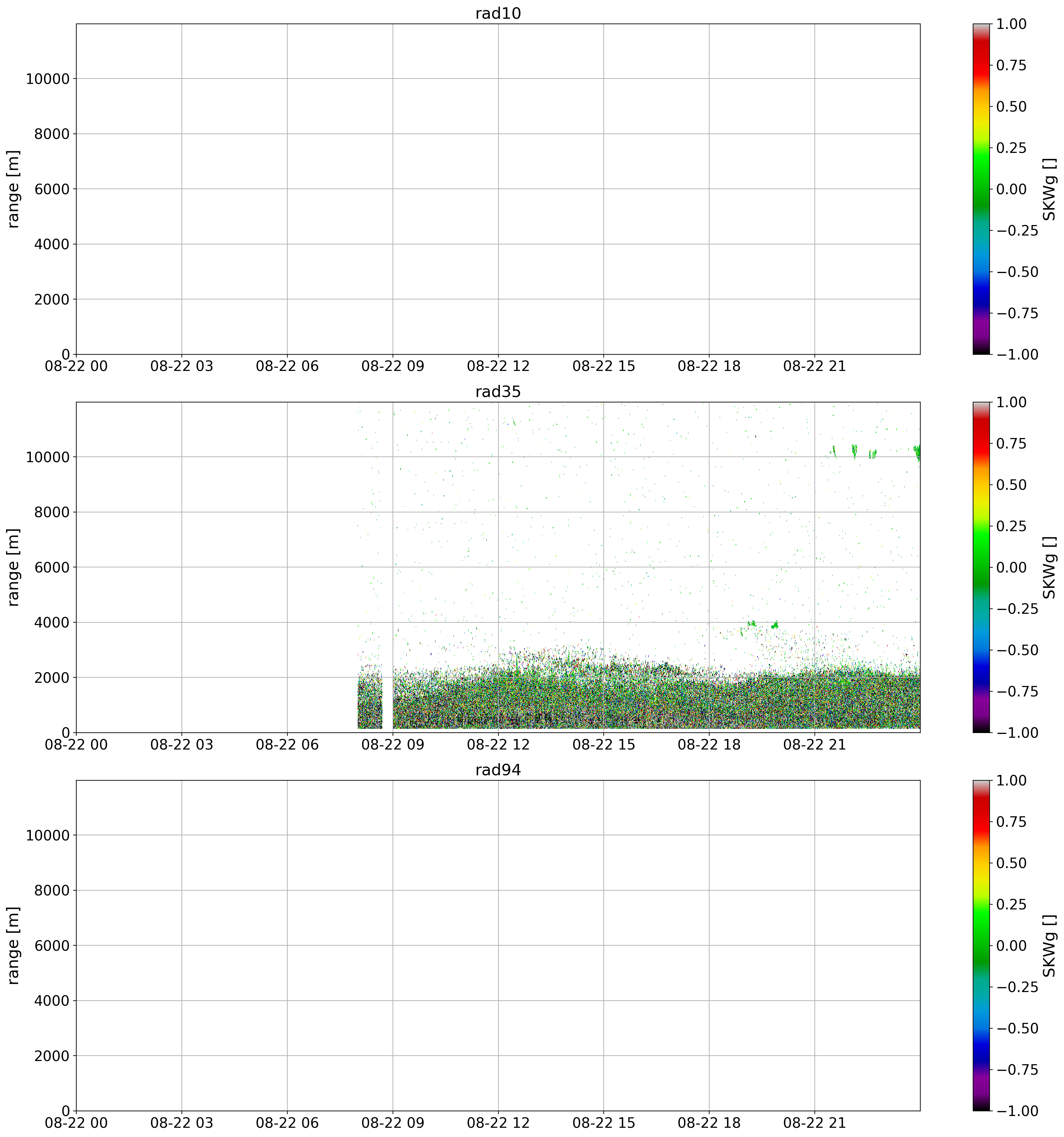Click the rad94 plot title
The image size is (1064, 1137).
click(x=498, y=770)
